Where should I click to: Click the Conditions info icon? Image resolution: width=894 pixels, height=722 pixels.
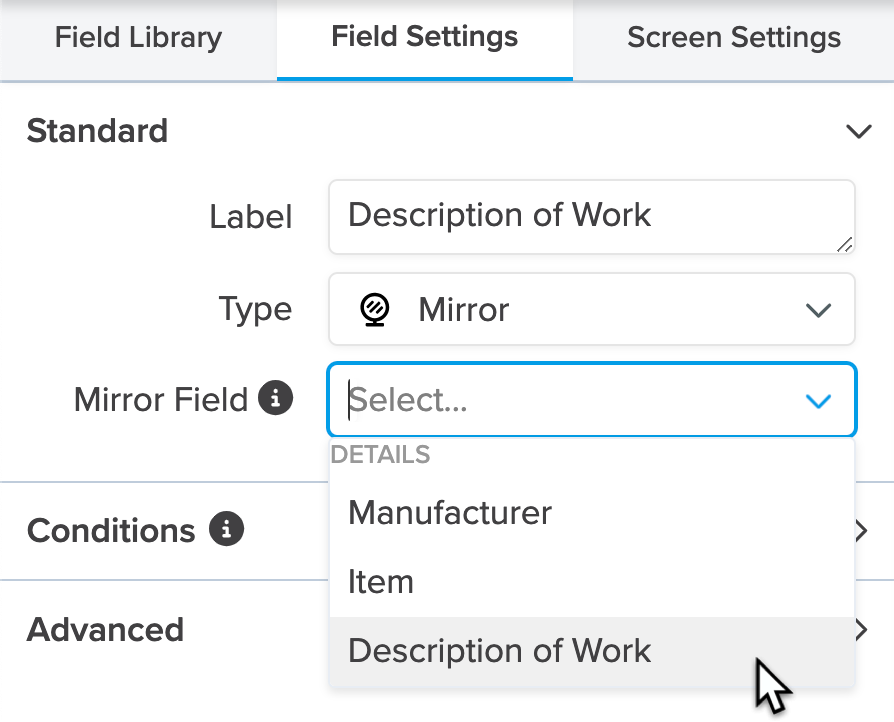point(226,529)
